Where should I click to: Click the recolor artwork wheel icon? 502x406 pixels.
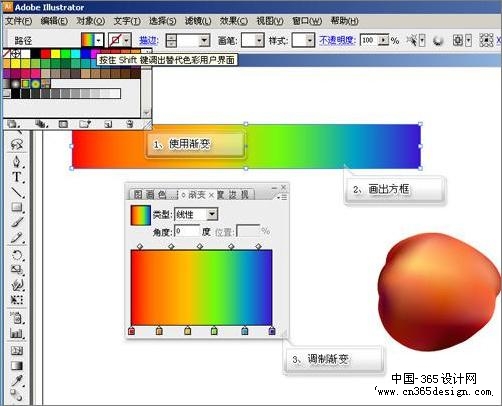(x=438, y=41)
